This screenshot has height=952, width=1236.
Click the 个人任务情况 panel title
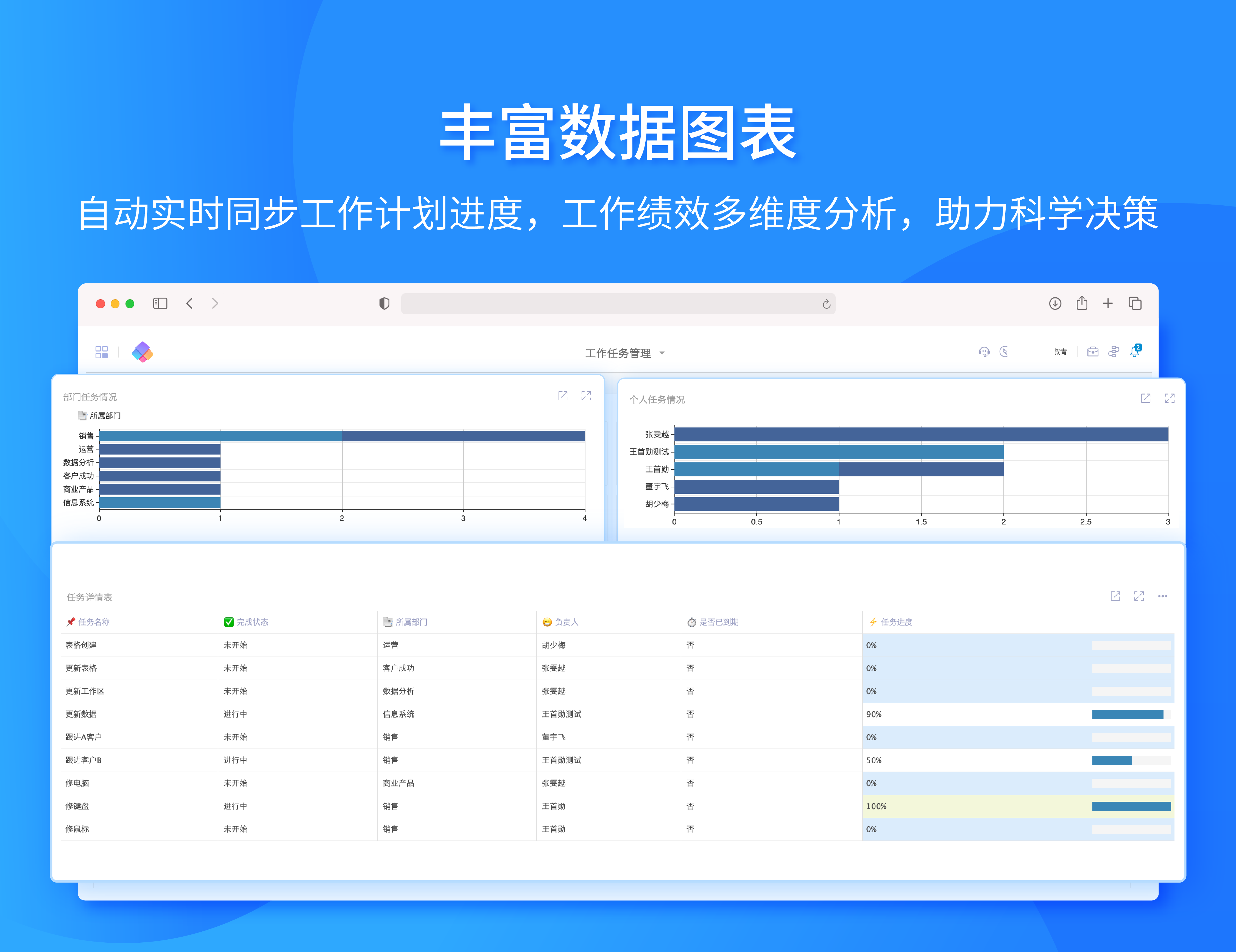pyautogui.click(x=657, y=400)
